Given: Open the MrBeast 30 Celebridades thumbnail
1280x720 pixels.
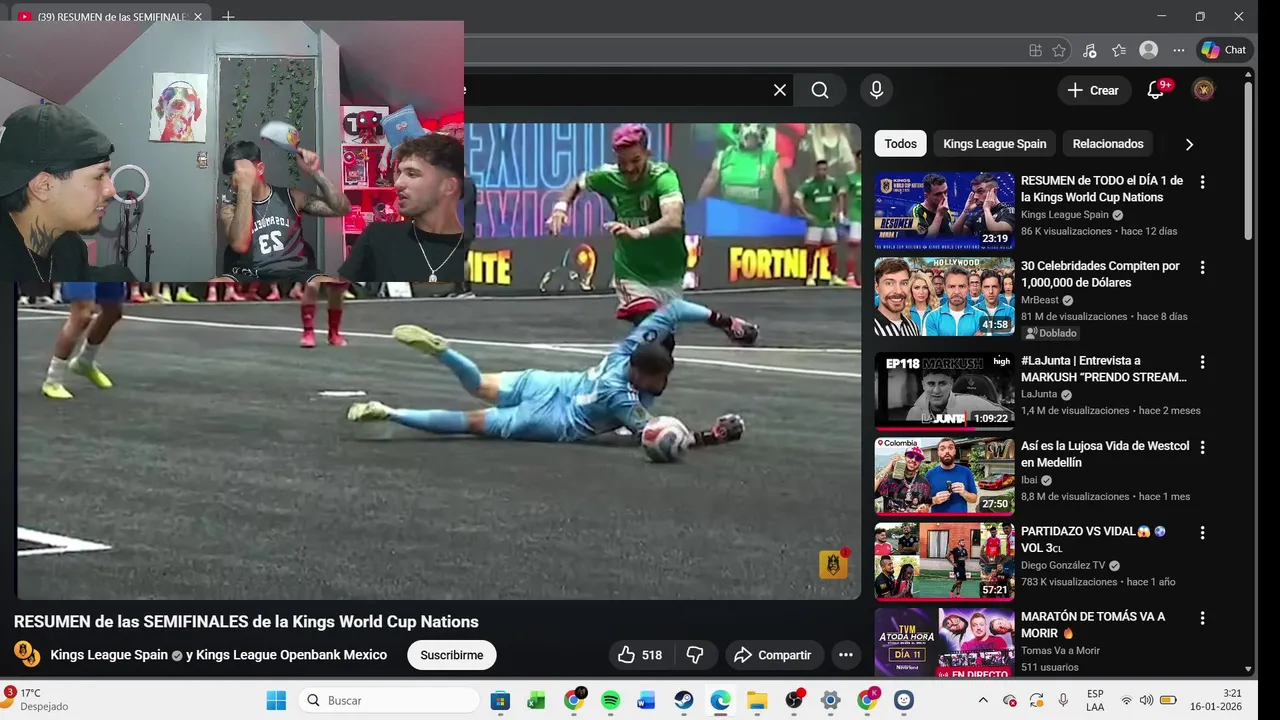Looking at the screenshot, I should tap(944, 296).
